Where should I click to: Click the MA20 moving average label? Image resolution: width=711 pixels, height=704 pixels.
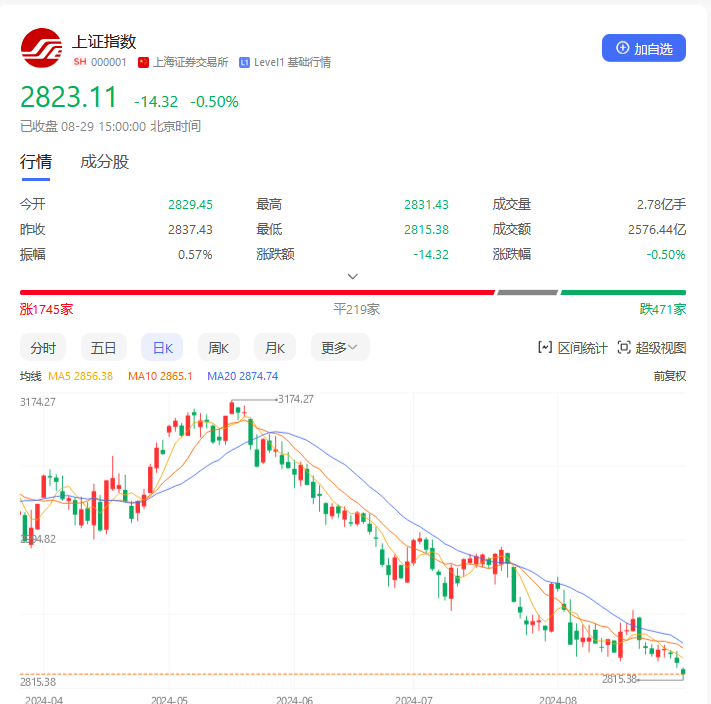tap(242, 376)
